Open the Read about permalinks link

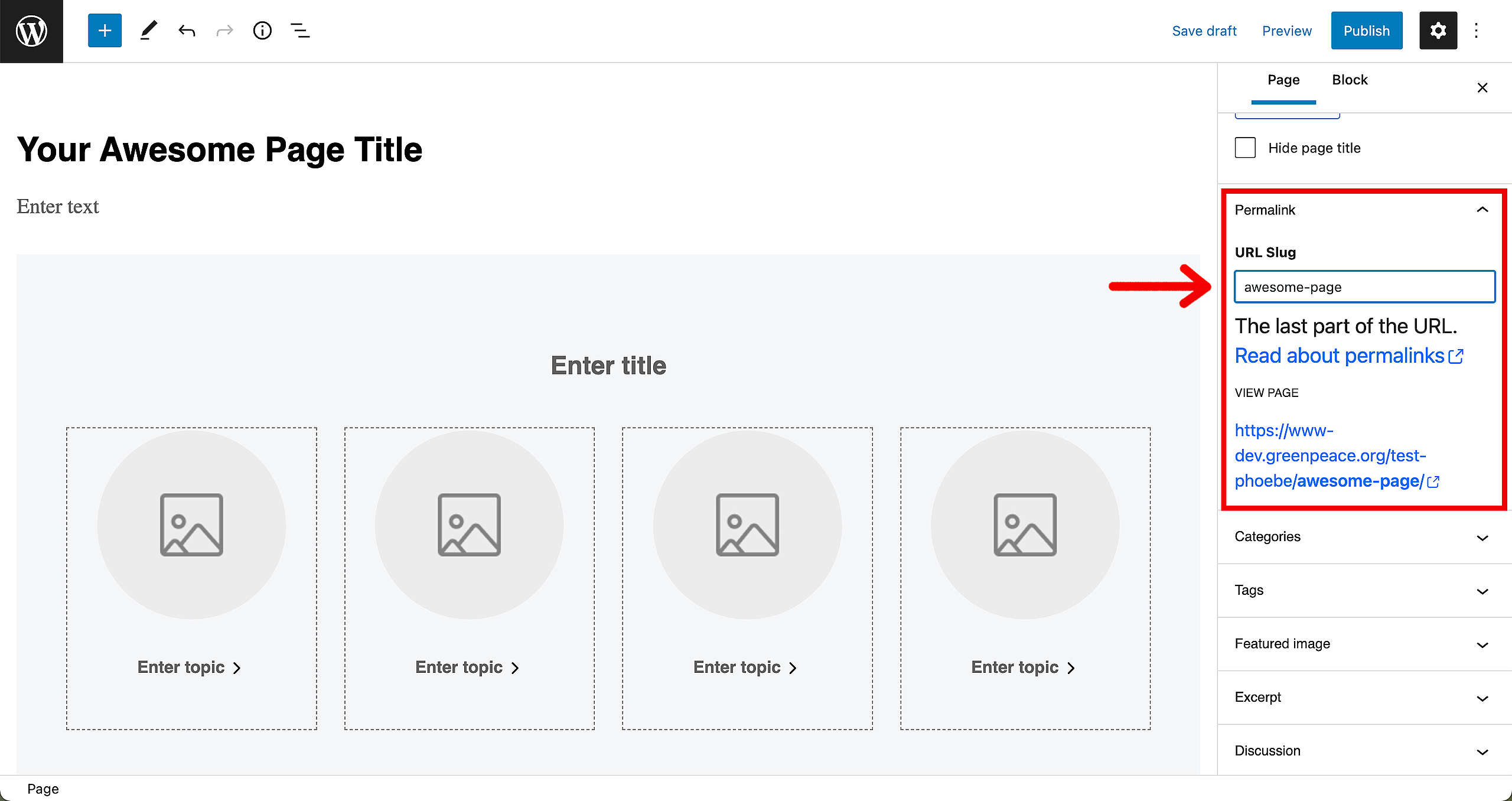coord(1349,356)
